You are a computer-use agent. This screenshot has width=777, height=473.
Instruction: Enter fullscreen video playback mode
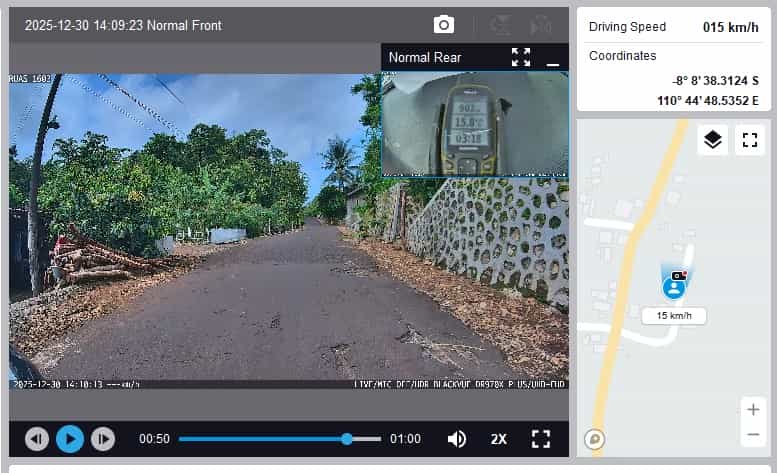(x=541, y=439)
